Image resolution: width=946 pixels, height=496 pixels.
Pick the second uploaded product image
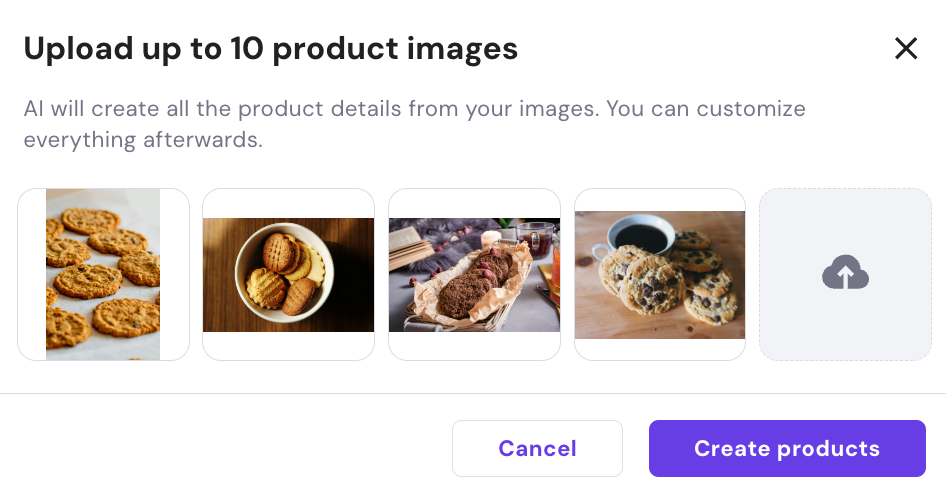(x=288, y=274)
